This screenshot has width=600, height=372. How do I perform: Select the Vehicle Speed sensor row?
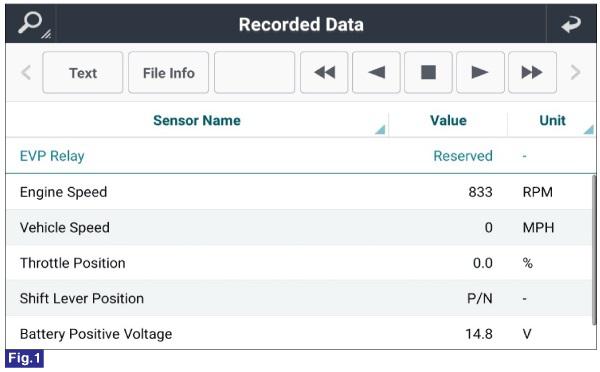299,227
